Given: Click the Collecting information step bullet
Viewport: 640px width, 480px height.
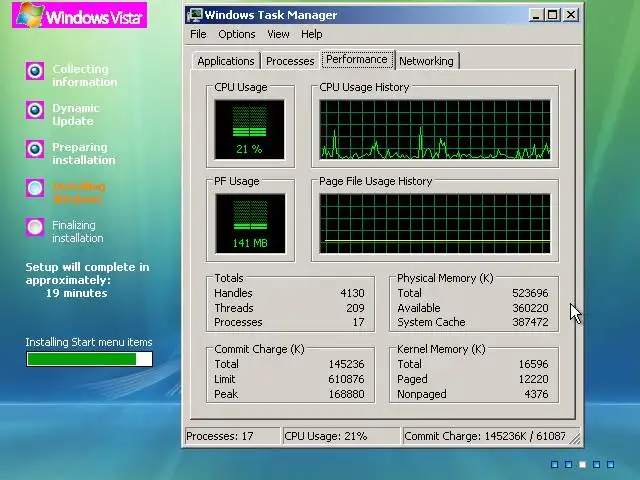Looking at the screenshot, I should coord(35,71).
